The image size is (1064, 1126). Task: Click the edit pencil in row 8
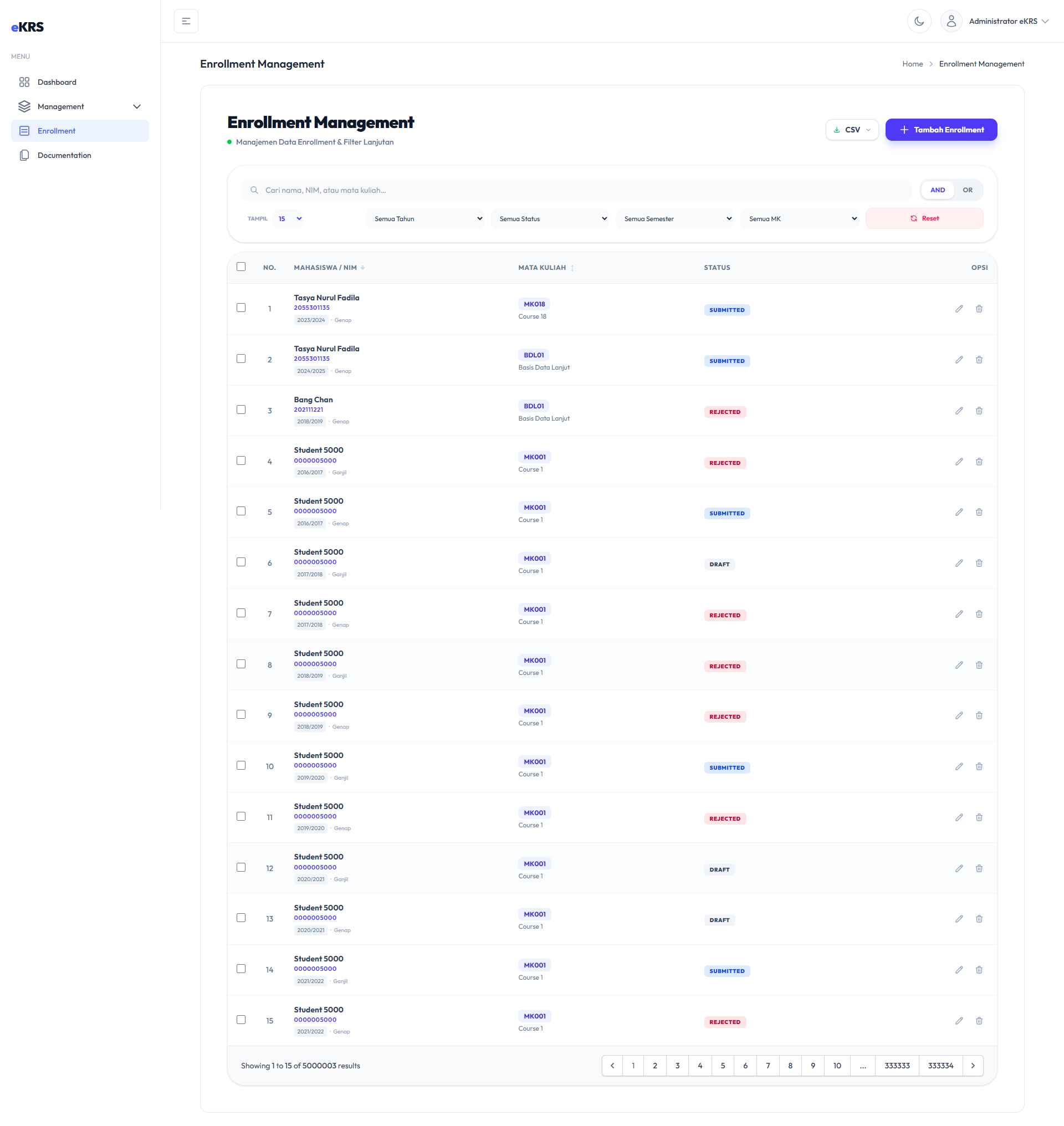(959, 665)
